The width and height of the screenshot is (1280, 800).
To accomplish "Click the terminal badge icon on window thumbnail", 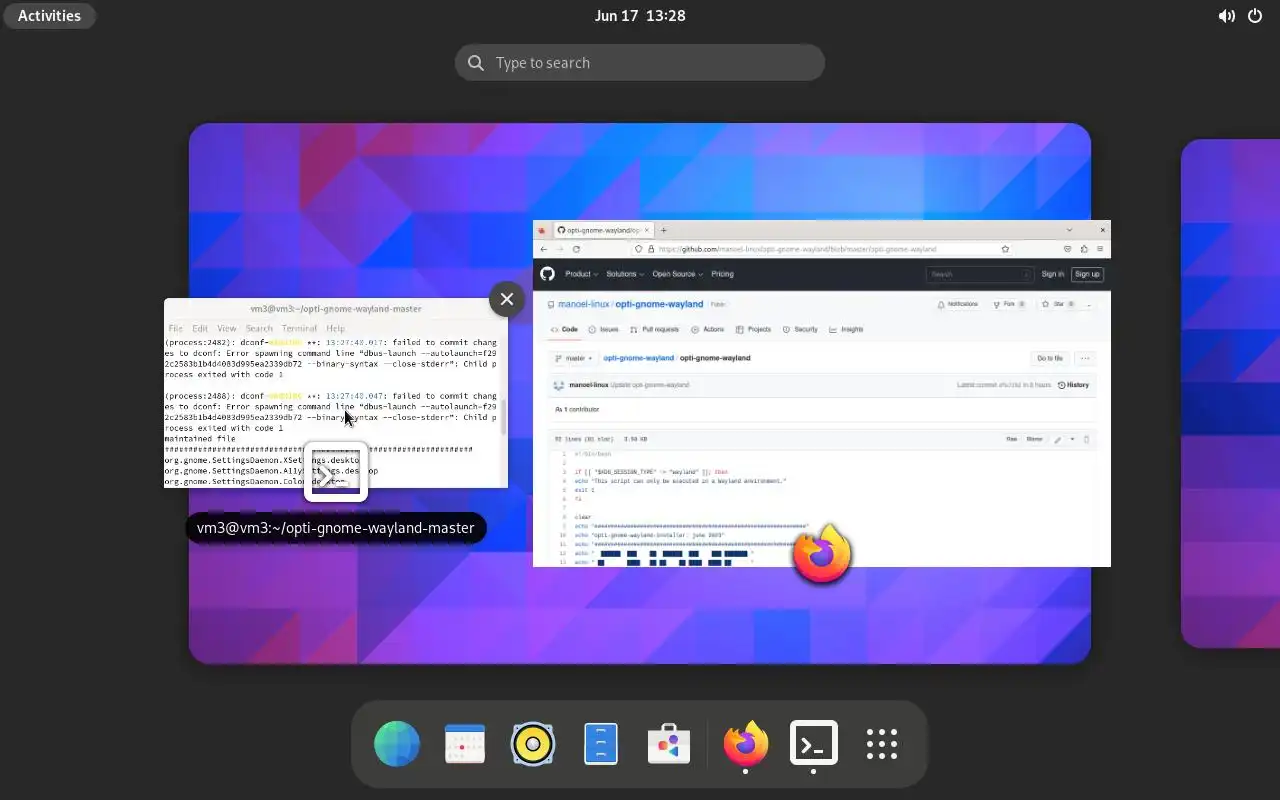I will (336, 472).
